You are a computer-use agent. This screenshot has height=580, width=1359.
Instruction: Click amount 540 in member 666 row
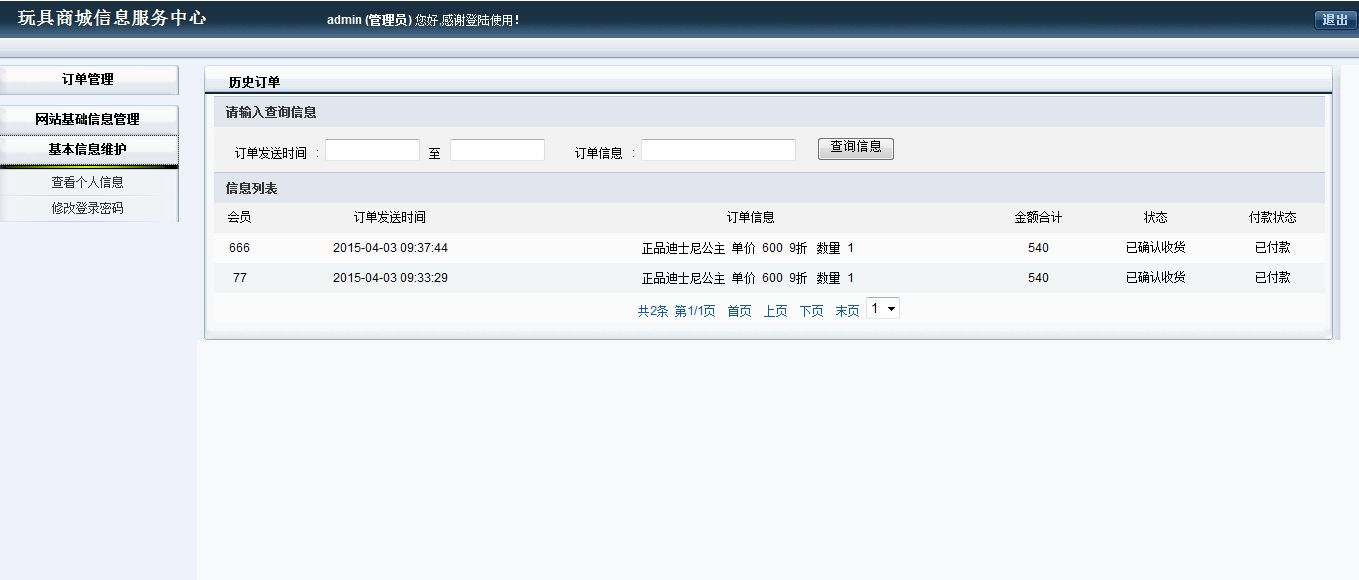click(x=1038, y=248)
